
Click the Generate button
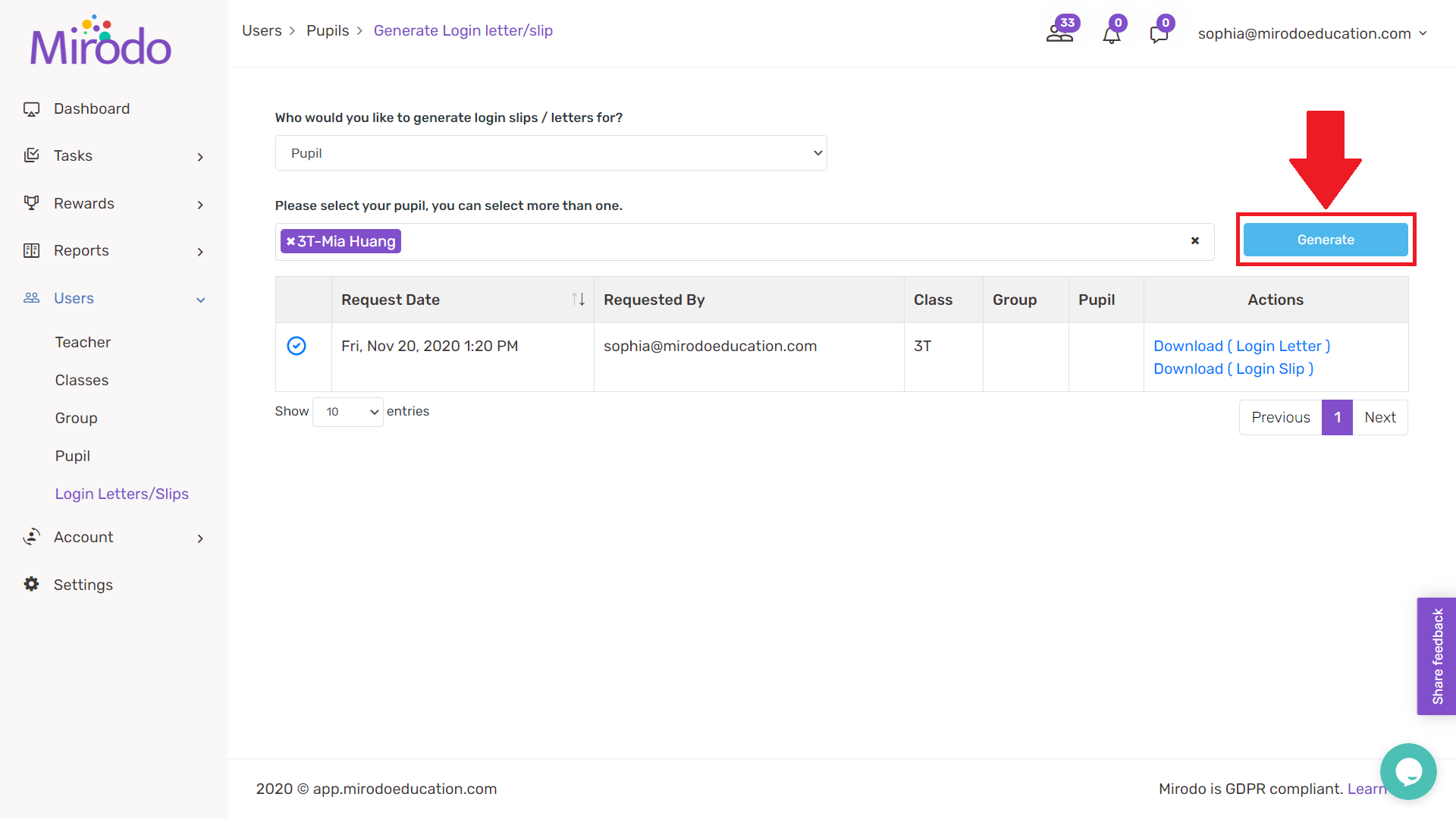click(x=1326, y=240)
